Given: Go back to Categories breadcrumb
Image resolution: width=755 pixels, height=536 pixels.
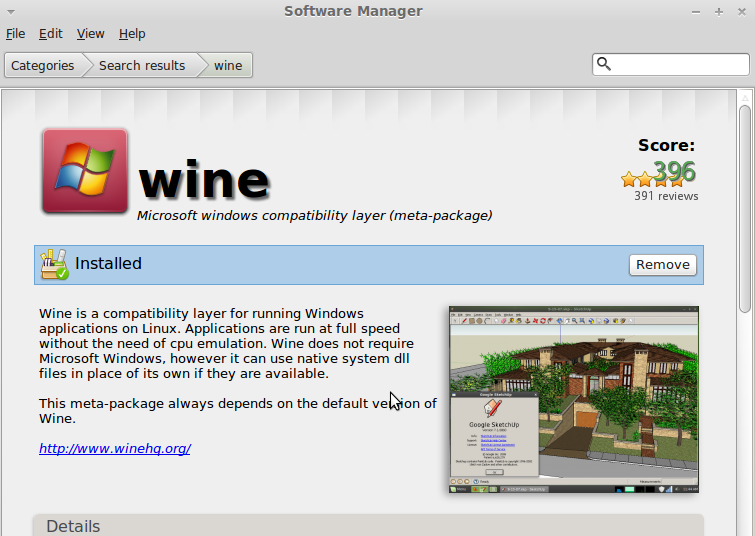Looking at the screenshot, I should (x=42, y=65).
